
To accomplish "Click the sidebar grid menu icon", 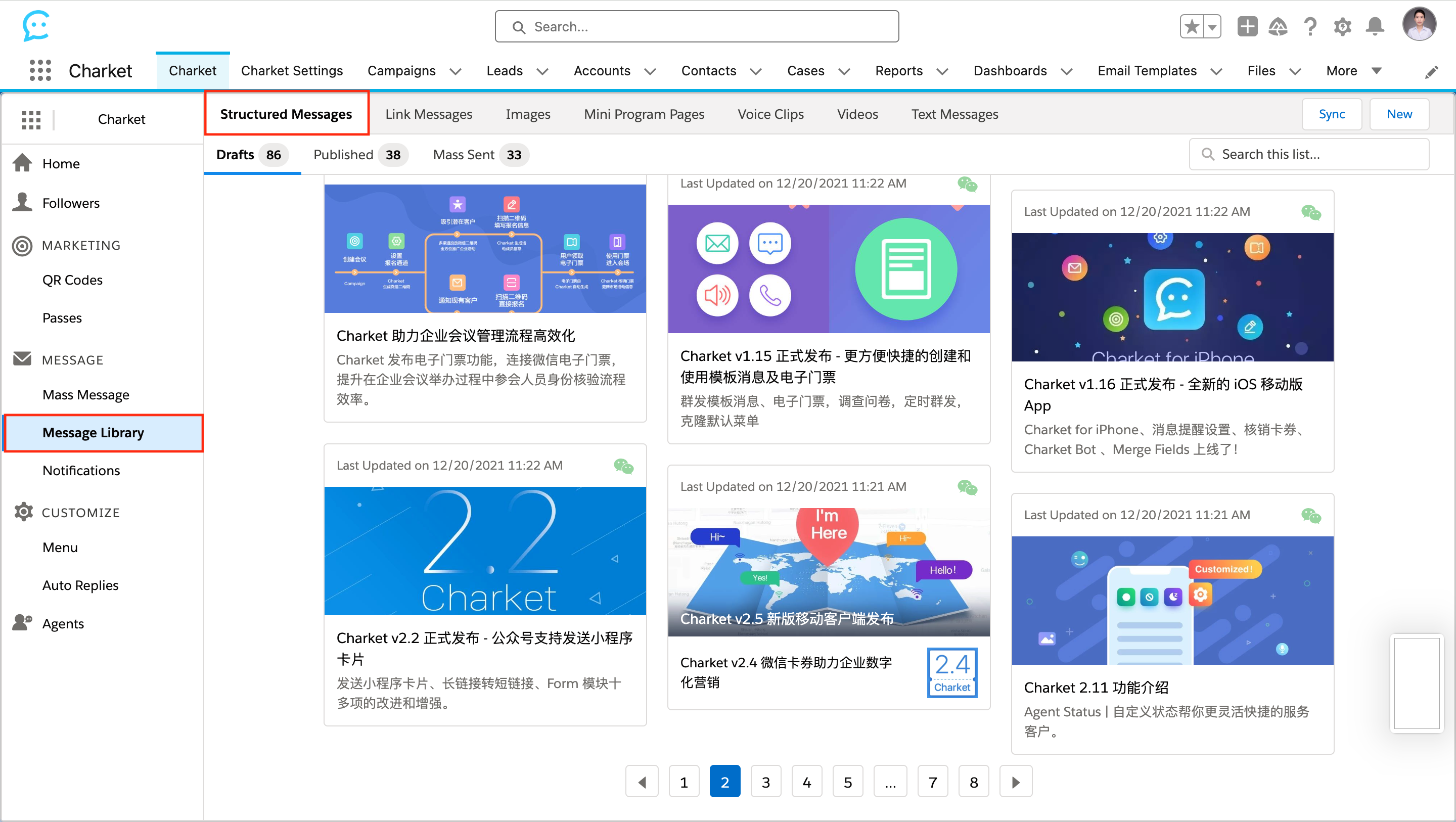I will coord(31,119).
